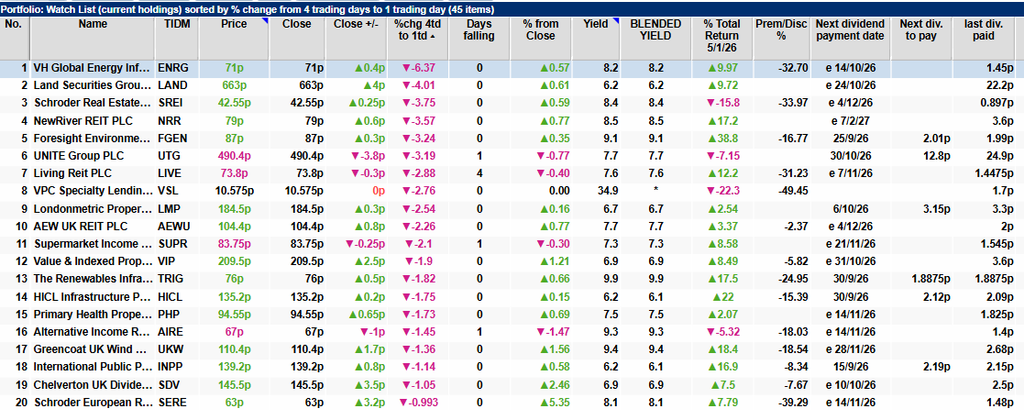Click the green triangle for SERE 5.35

tap(543, 402)
